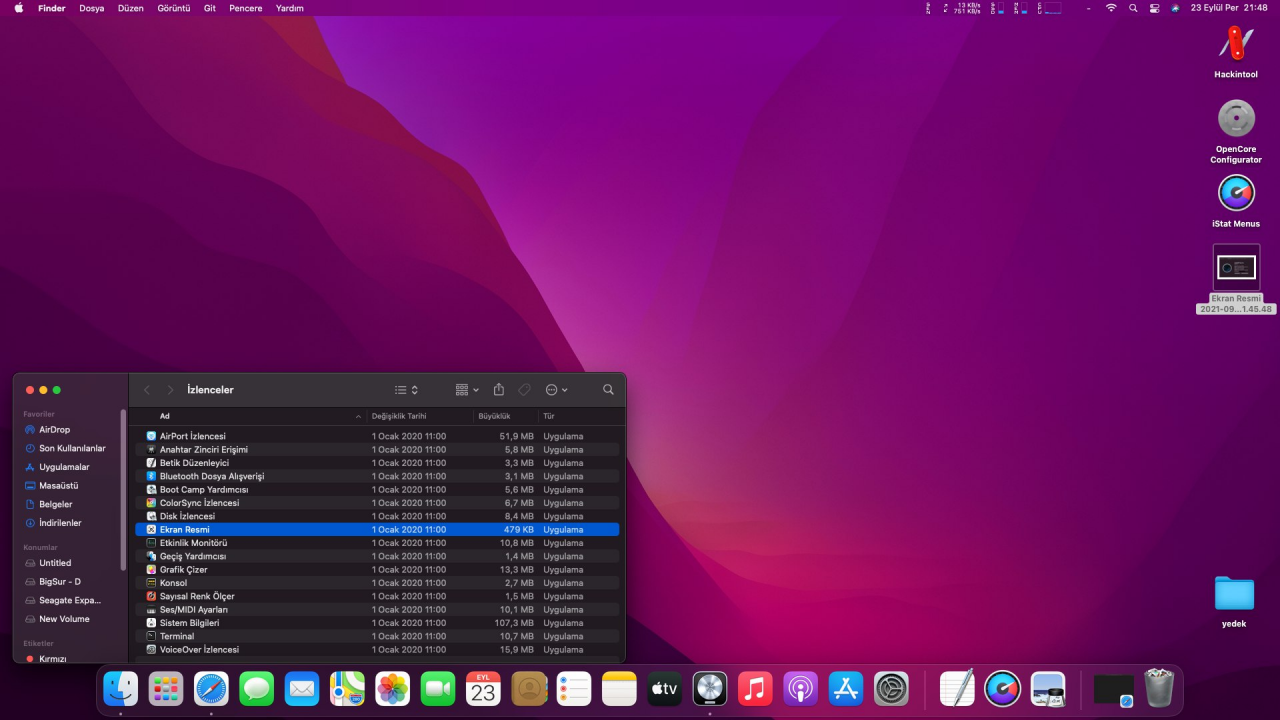
Task: Click the Hackintool desktop icon
Action: (x=1236, y=44)
